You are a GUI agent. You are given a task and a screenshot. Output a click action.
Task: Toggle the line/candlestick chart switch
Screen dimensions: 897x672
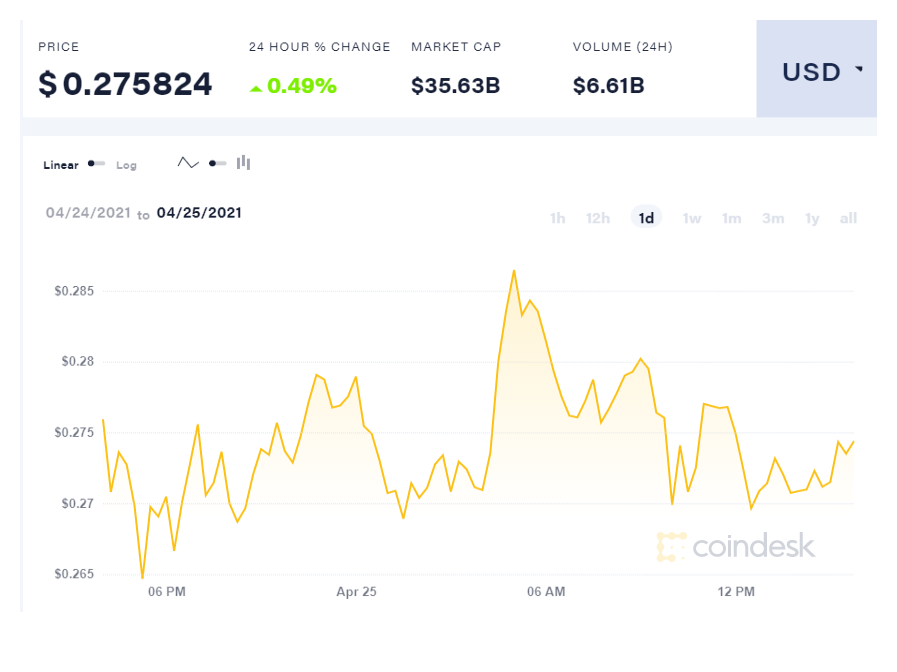[x=217, y=164]
